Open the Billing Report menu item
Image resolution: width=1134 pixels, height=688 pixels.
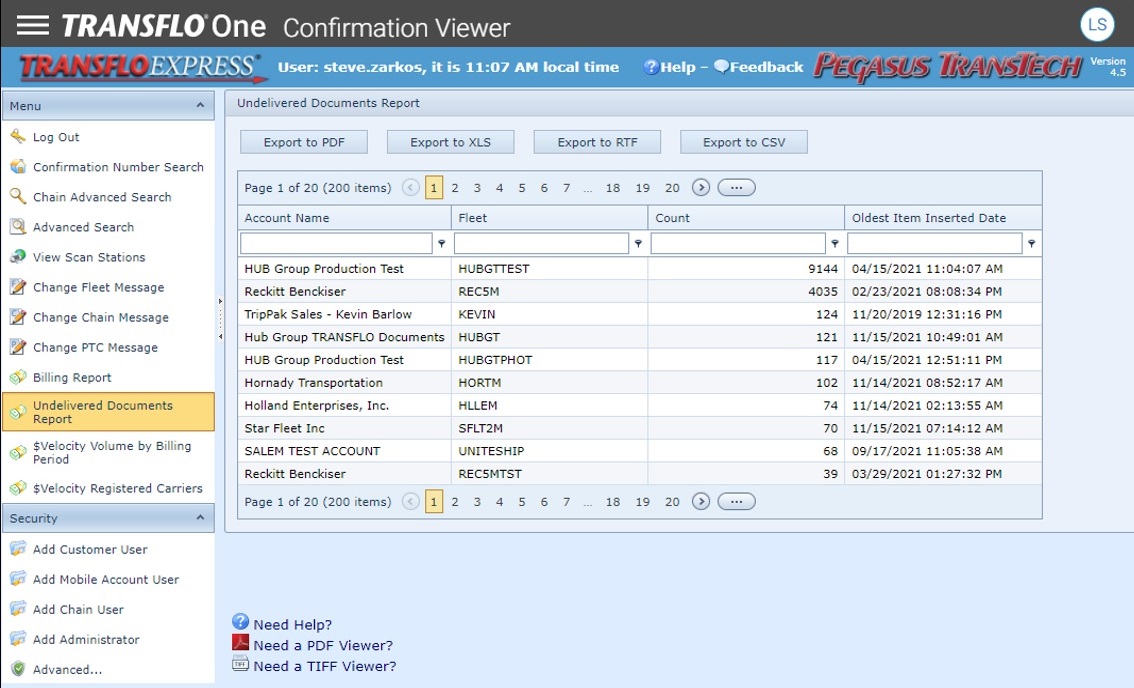pos(72,378)
